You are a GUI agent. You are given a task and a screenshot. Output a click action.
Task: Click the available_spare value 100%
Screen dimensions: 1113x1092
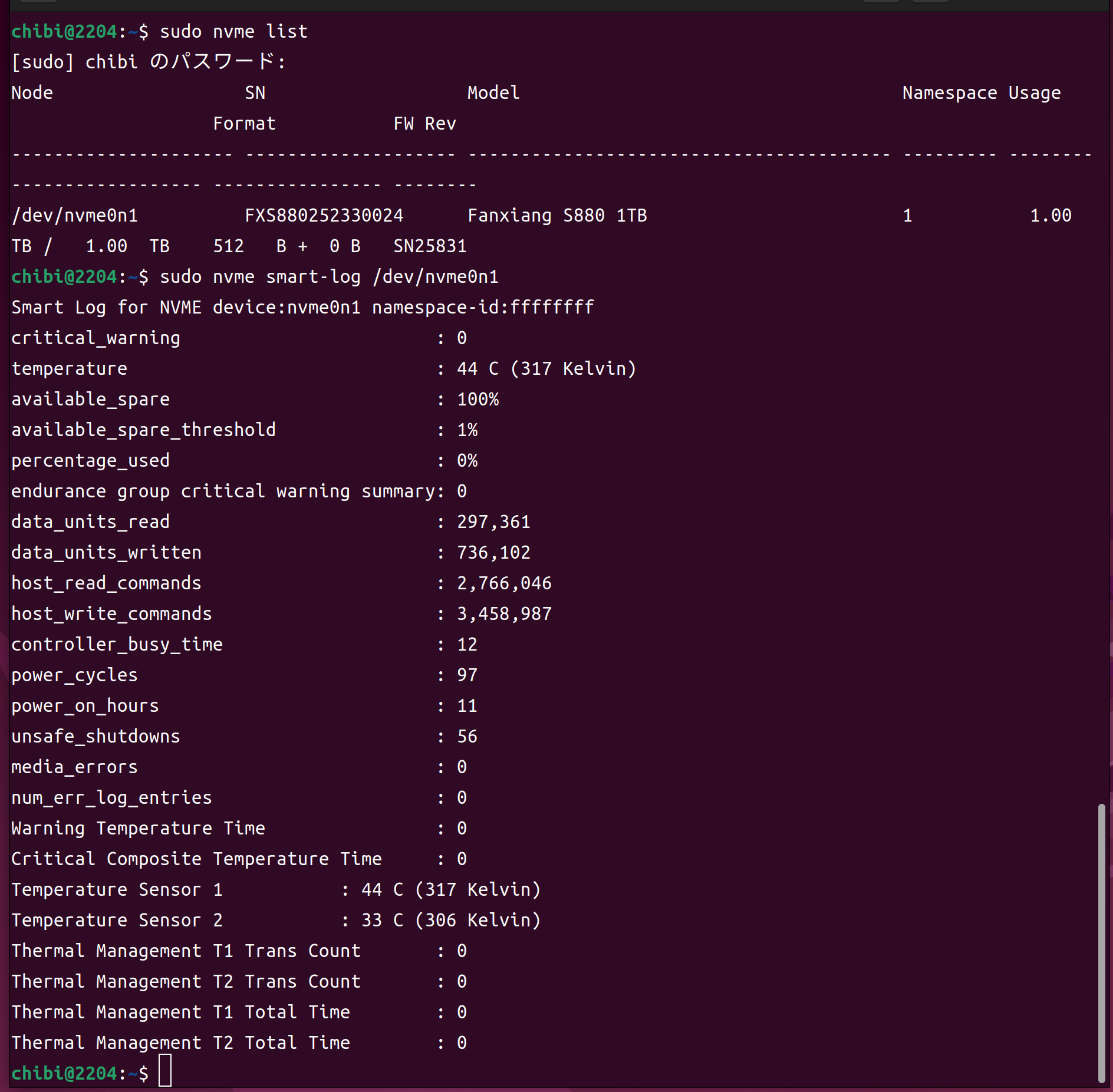(x=478, y=399)
